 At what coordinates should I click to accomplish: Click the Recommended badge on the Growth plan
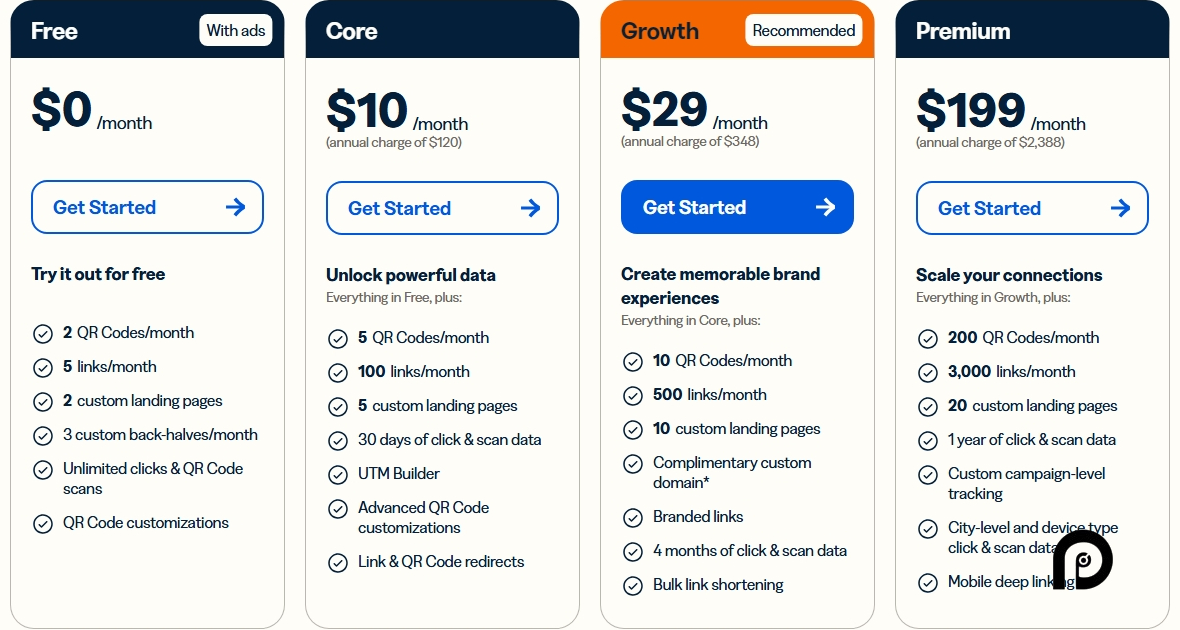[803, 30]
